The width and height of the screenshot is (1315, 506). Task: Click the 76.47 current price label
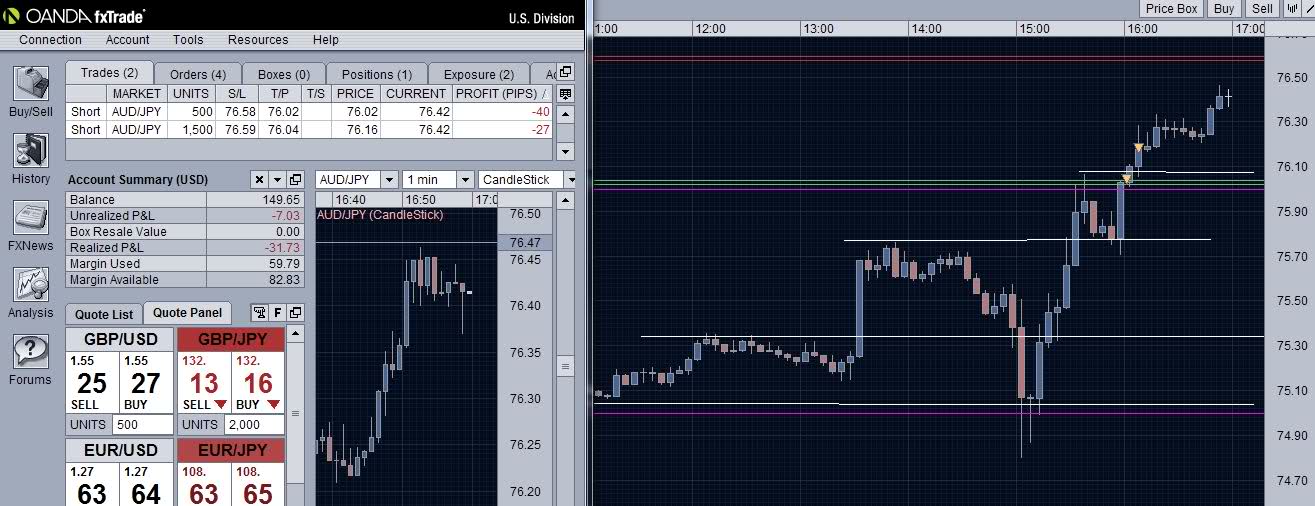pyautogui.click(x=525, y=243)
